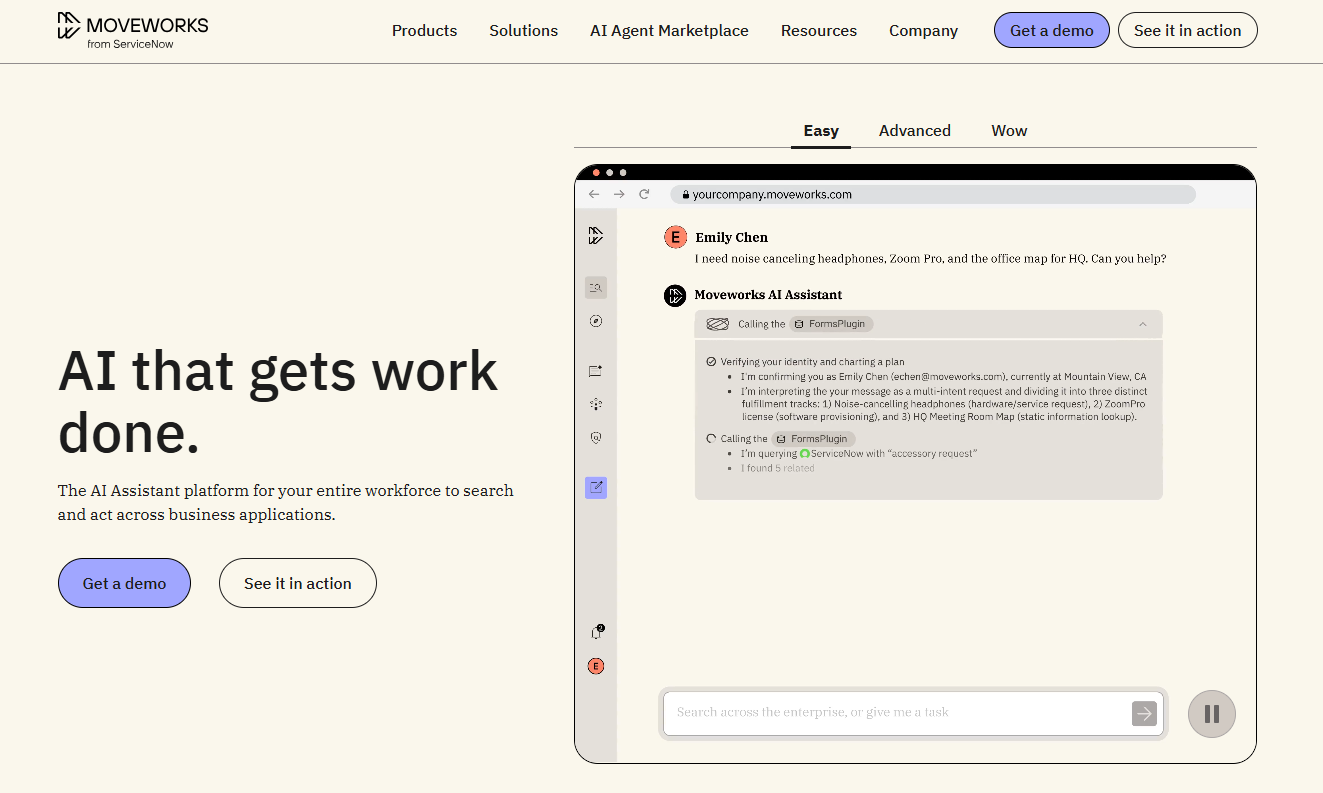The height and width of the screenshot is (793, 1323).
Task: Open the node network sidebar icon
Action: click(596, 404)
